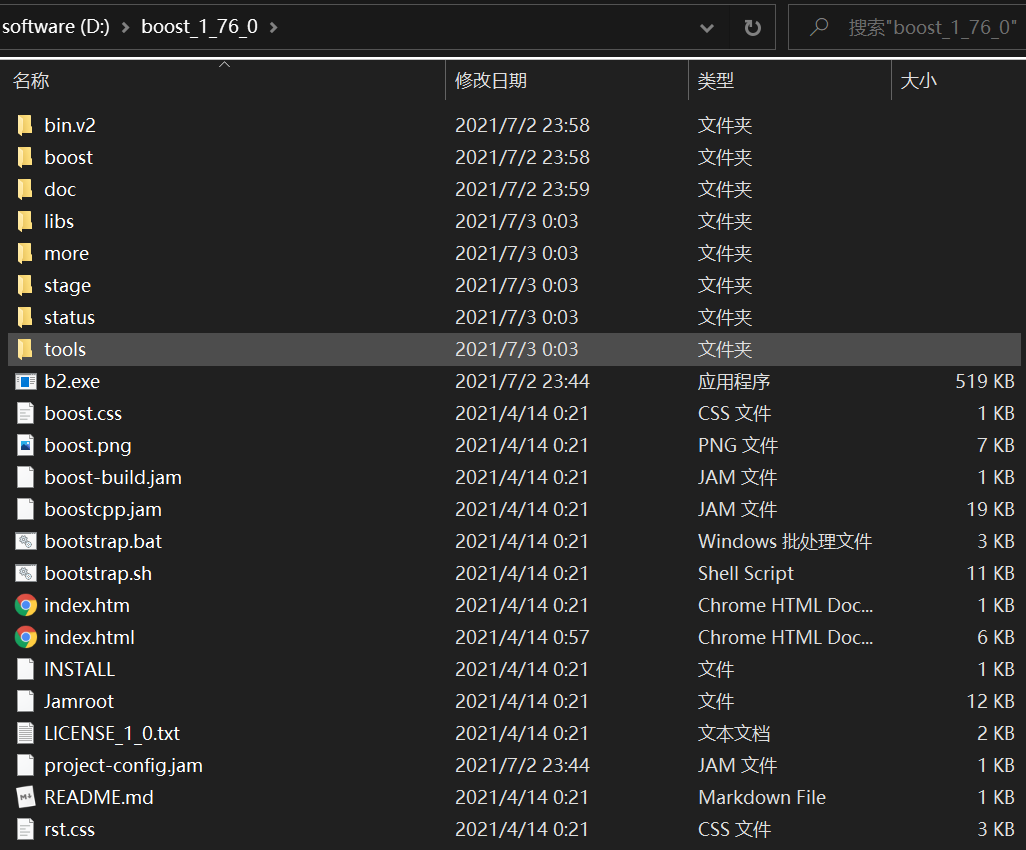
Task: Click the boost.png image icon
Action: [26, 446]
